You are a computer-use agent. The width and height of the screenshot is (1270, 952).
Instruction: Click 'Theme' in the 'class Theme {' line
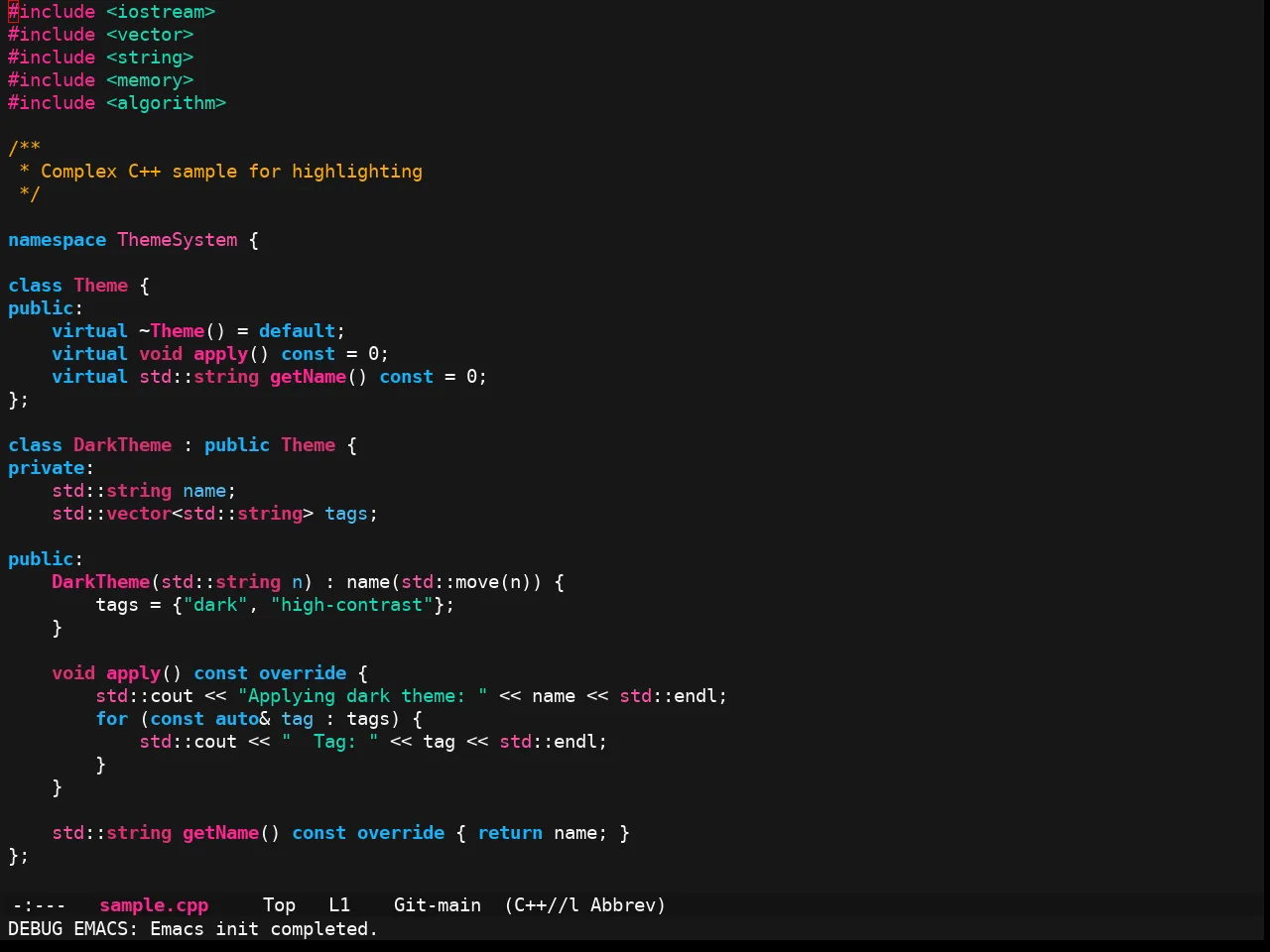[101, 286]
